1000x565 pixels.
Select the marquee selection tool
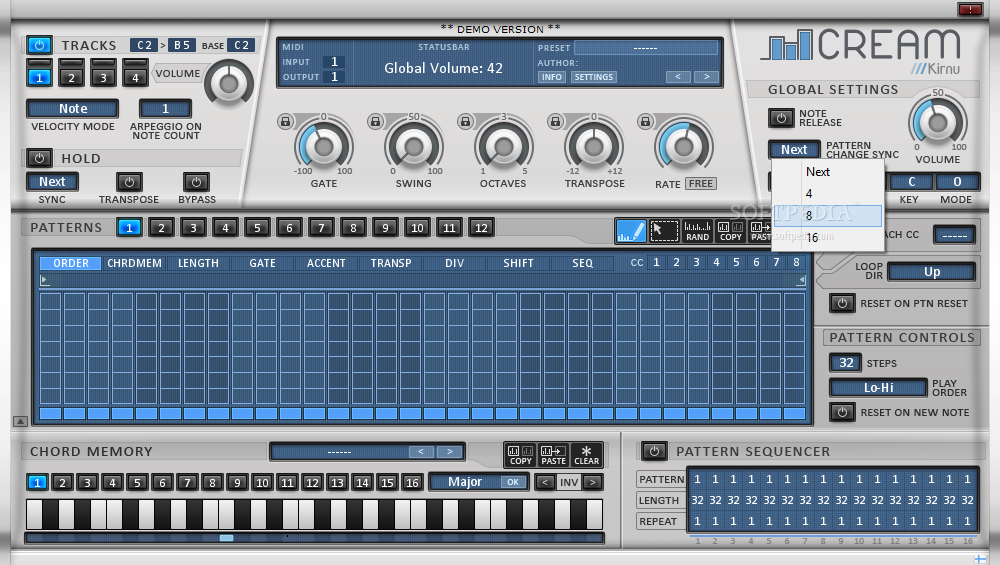coord(664,230)
